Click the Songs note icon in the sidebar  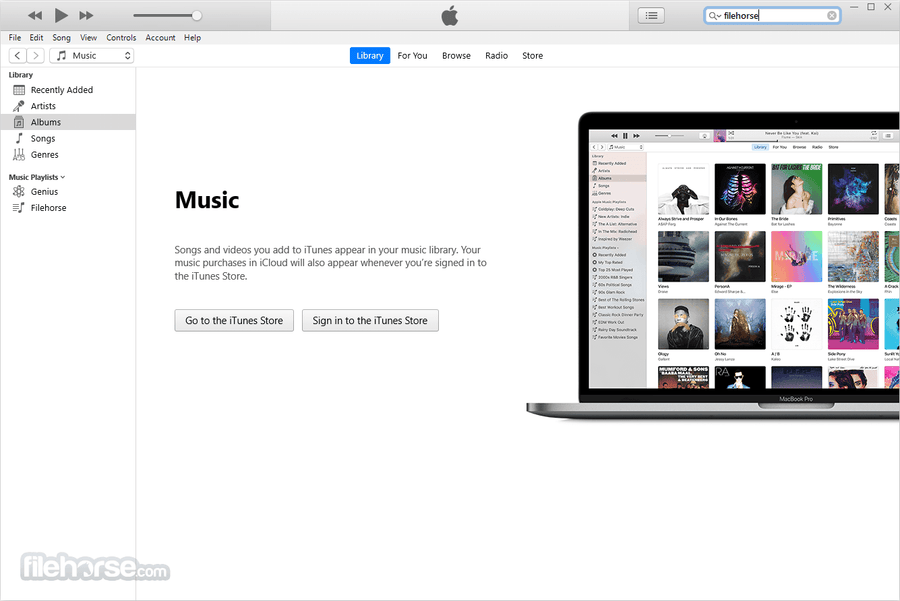pos(19,138)
